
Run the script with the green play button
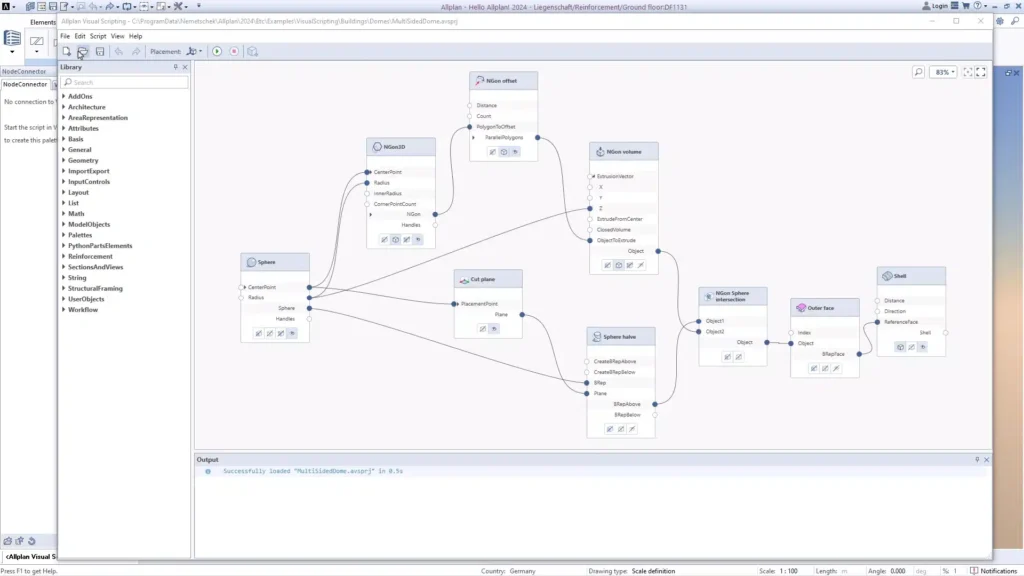pos(217,51)
